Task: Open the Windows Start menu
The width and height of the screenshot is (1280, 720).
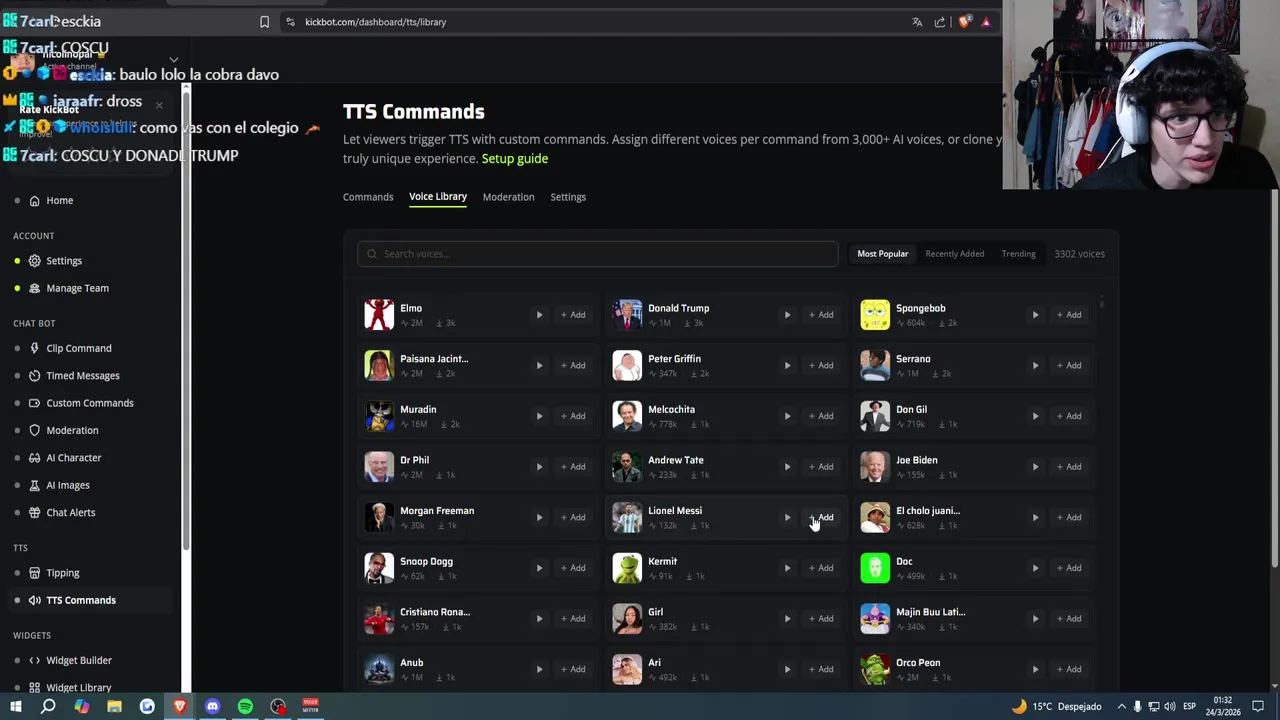Action: pyautogui.click(x=15, y=707)
